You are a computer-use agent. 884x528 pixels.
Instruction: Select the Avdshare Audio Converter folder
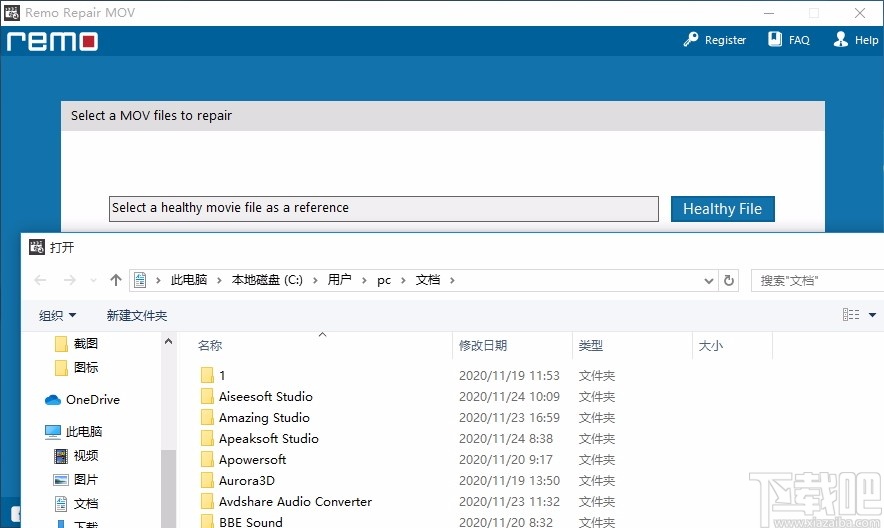[x=295, y=502]
